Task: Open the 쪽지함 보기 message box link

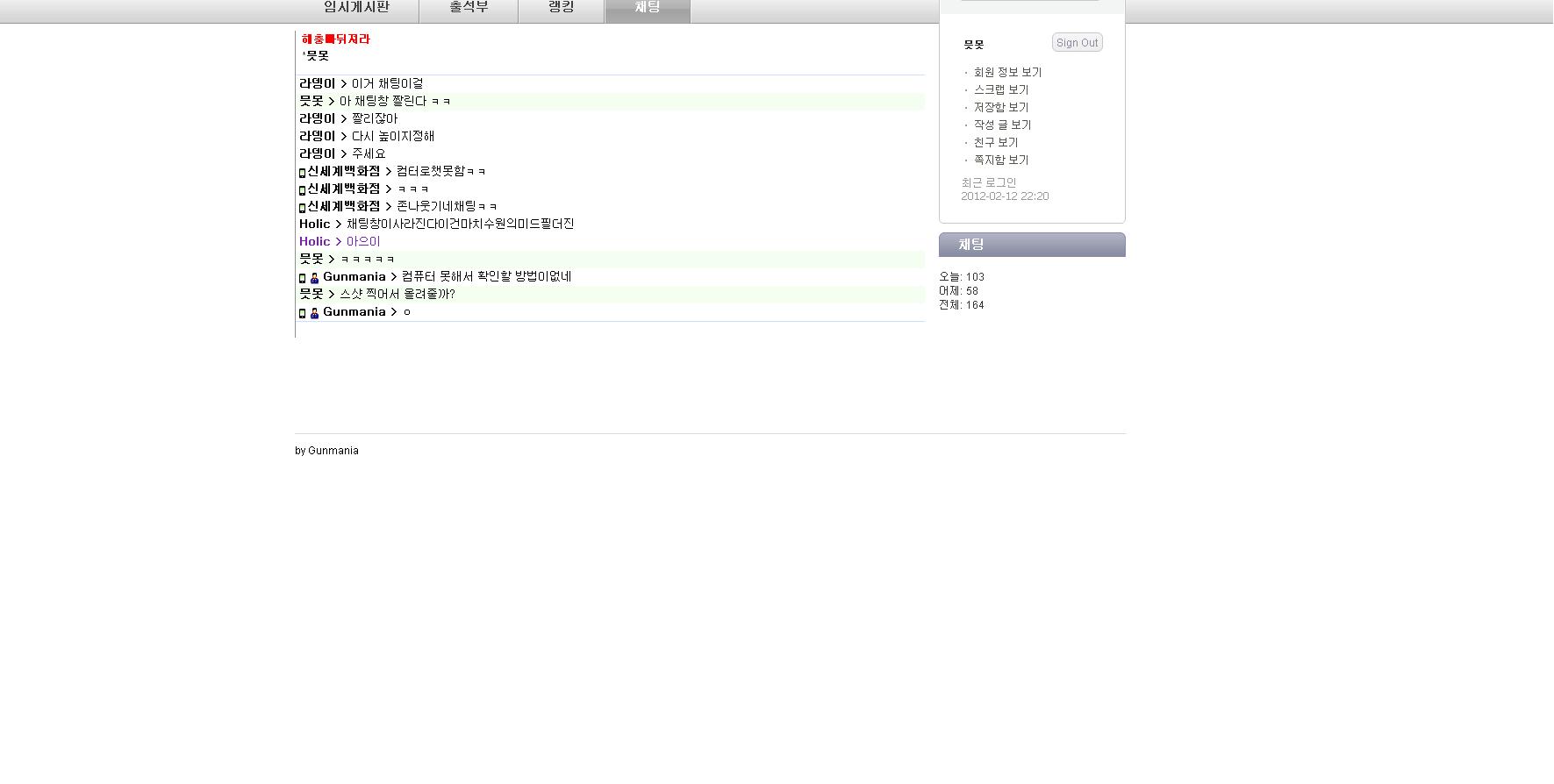Action: click(1000, 160)
